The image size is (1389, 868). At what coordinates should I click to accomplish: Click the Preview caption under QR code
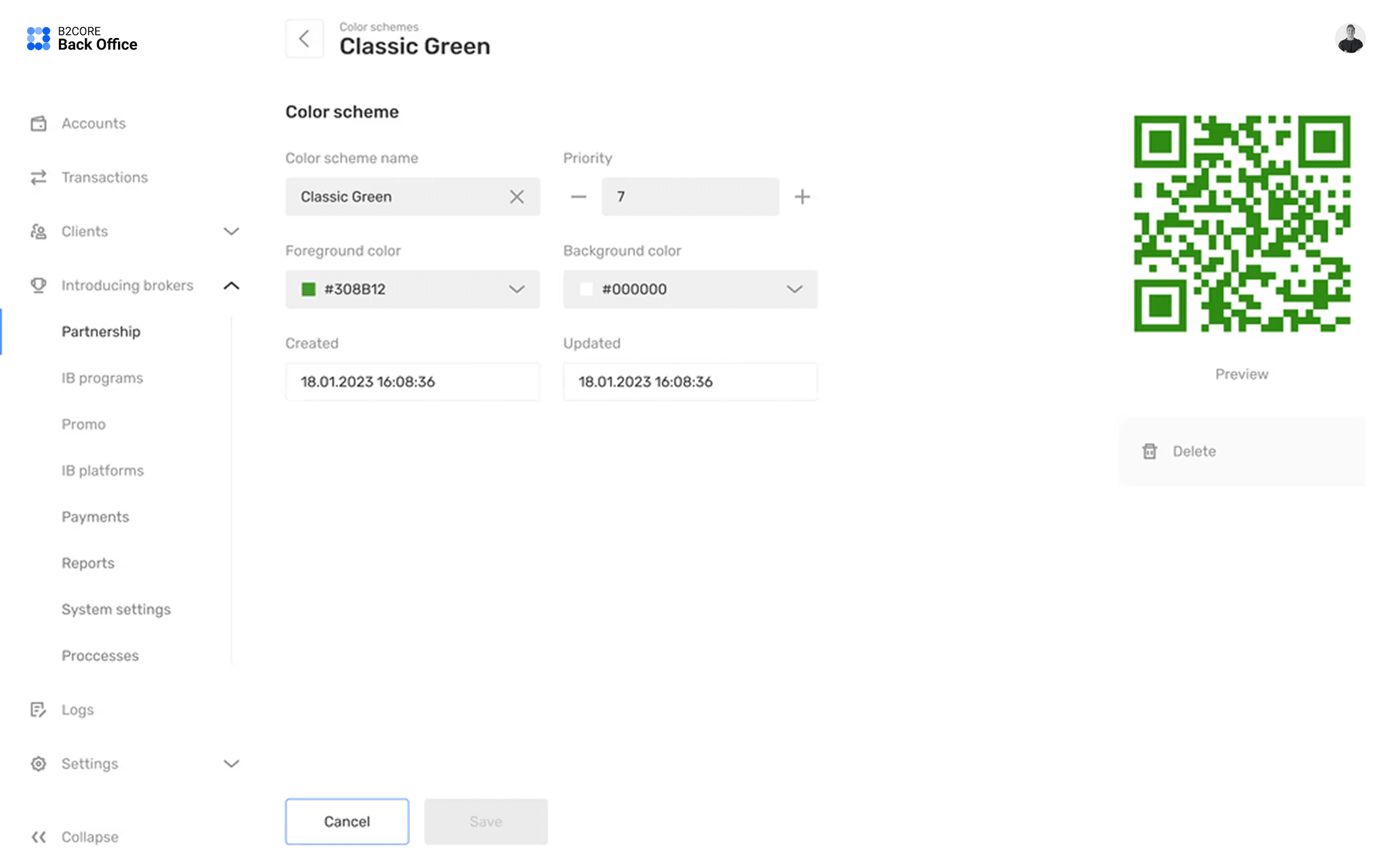[1242, 374]
